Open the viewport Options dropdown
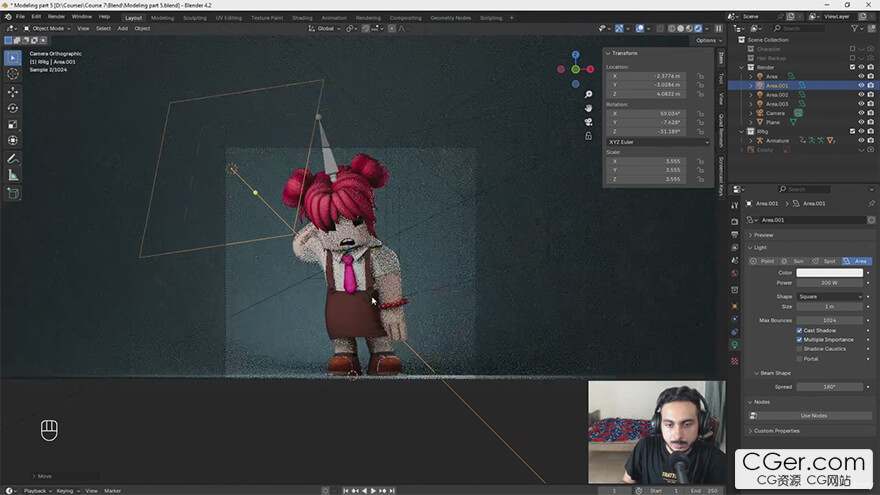This screenshot has height=495, width=880. (709, 40)
